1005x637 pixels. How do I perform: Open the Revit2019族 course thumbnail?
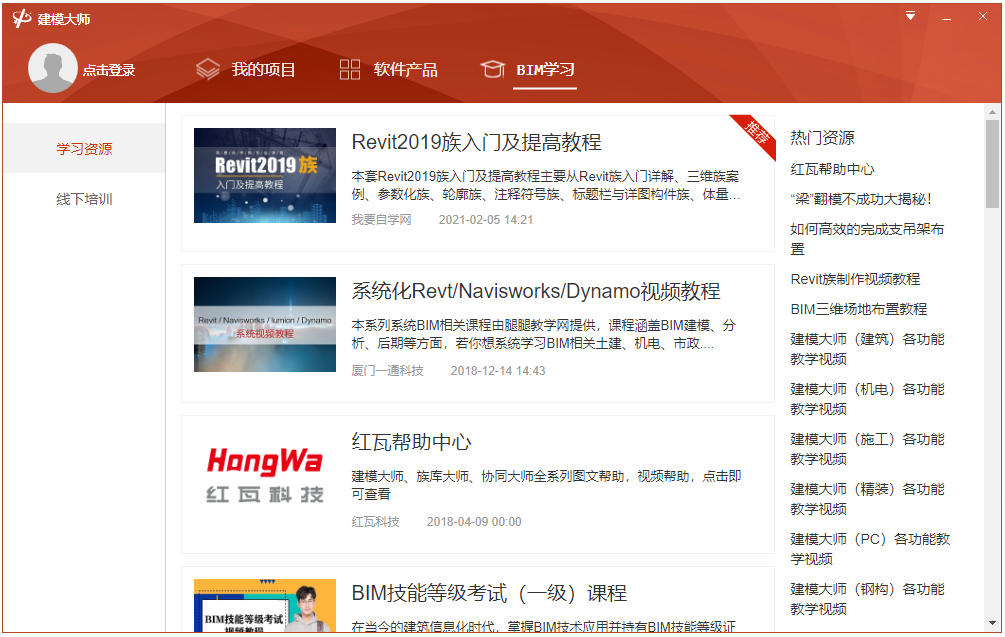pos(265,176)
